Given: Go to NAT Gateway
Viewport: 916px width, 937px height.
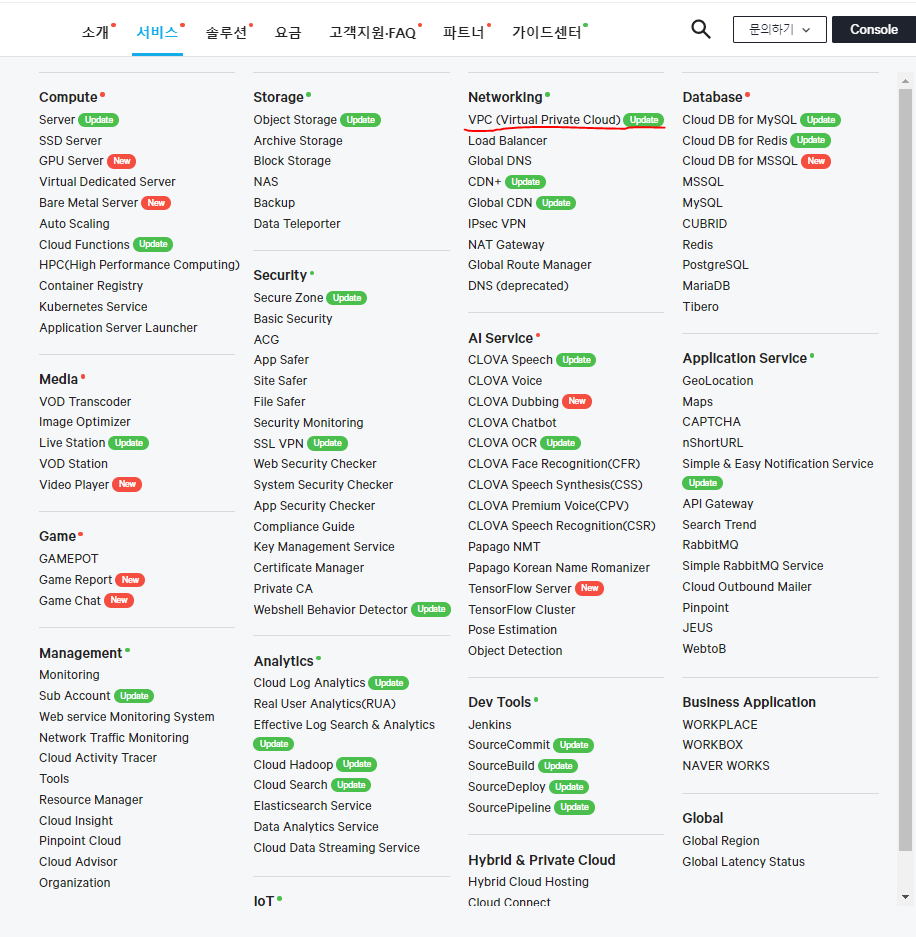Looking at the screenshot, I should (506, 244).
